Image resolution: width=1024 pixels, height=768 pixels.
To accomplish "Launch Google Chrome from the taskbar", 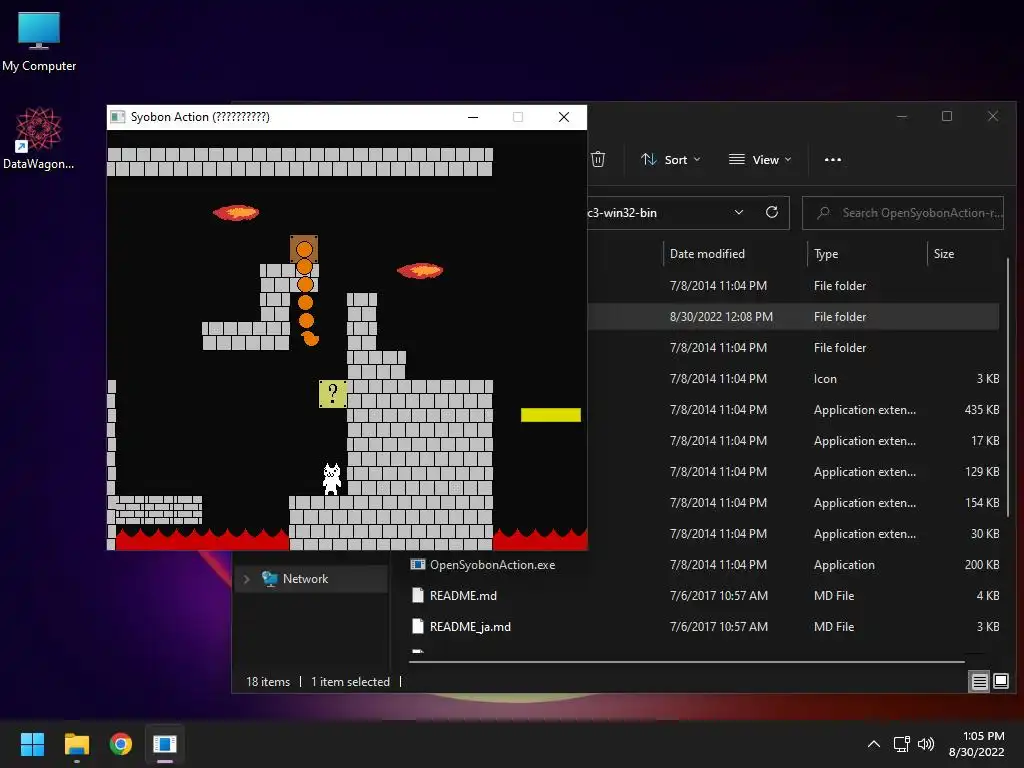I will (x=121, y=744).
